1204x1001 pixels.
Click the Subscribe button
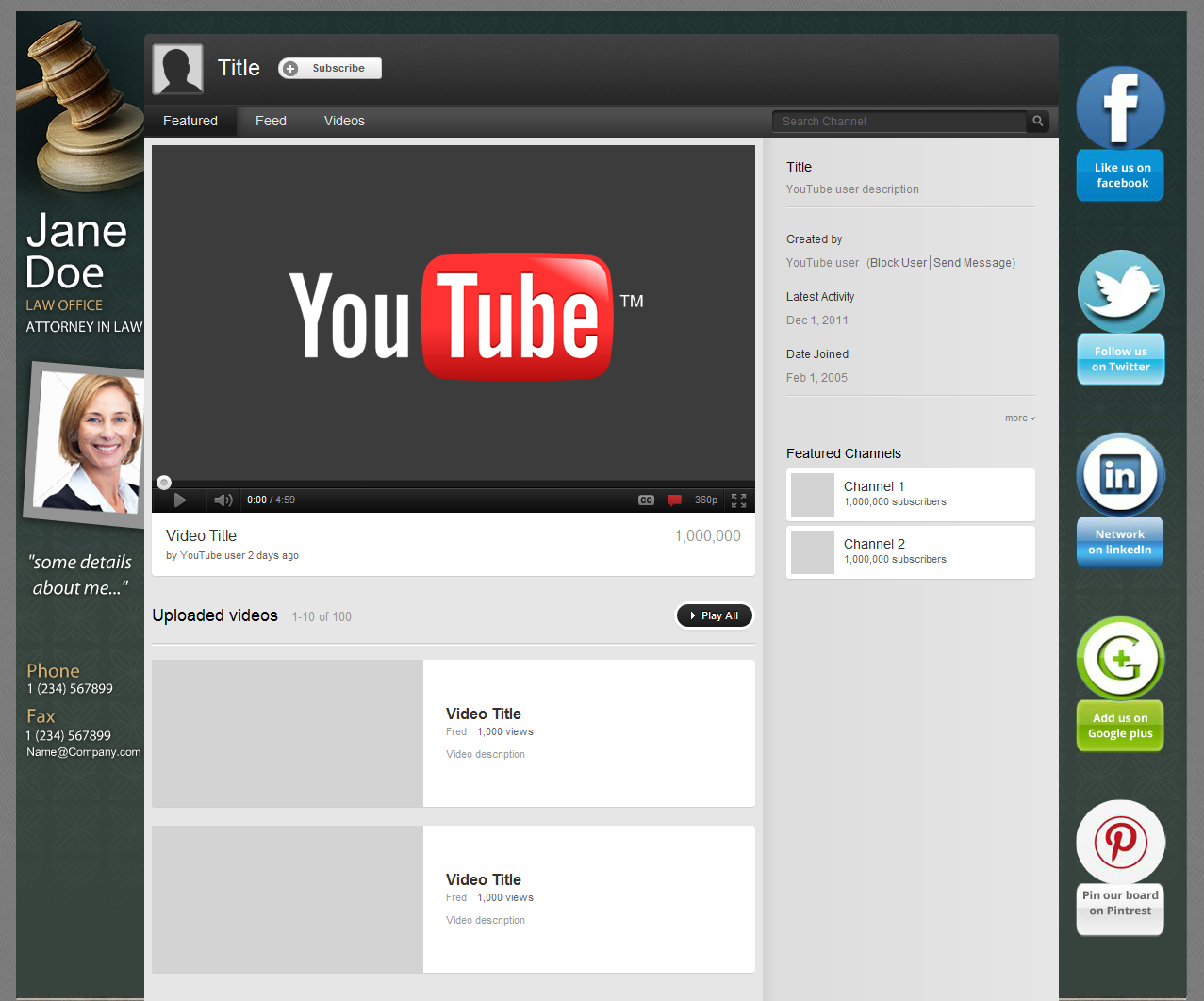tap(330, 68)
